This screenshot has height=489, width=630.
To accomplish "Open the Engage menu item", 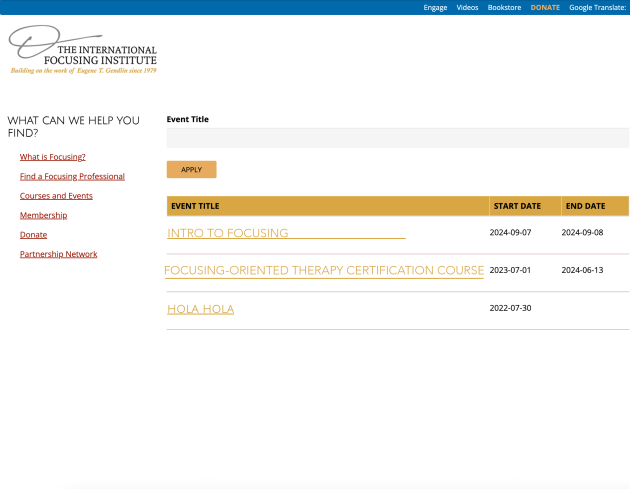I will coord(435,8).
